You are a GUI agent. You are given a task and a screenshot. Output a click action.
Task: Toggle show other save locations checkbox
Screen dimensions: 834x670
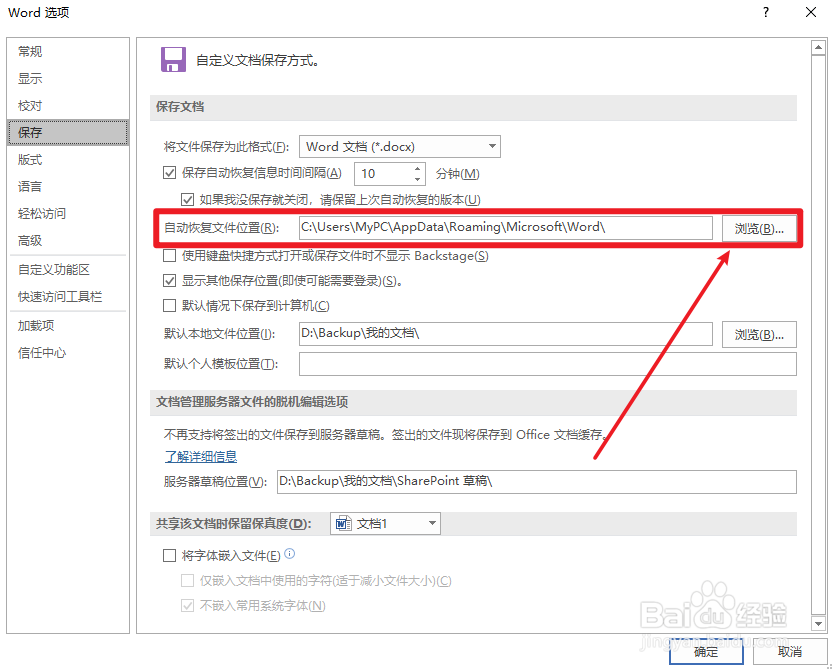(x=170, y=280)
